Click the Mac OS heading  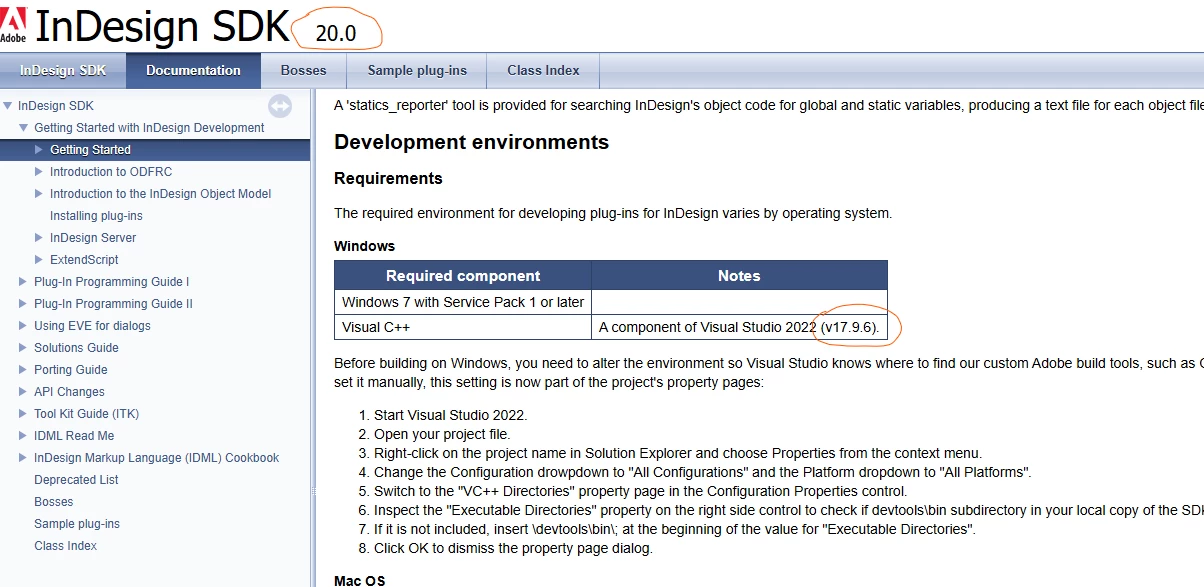(359, 580)
